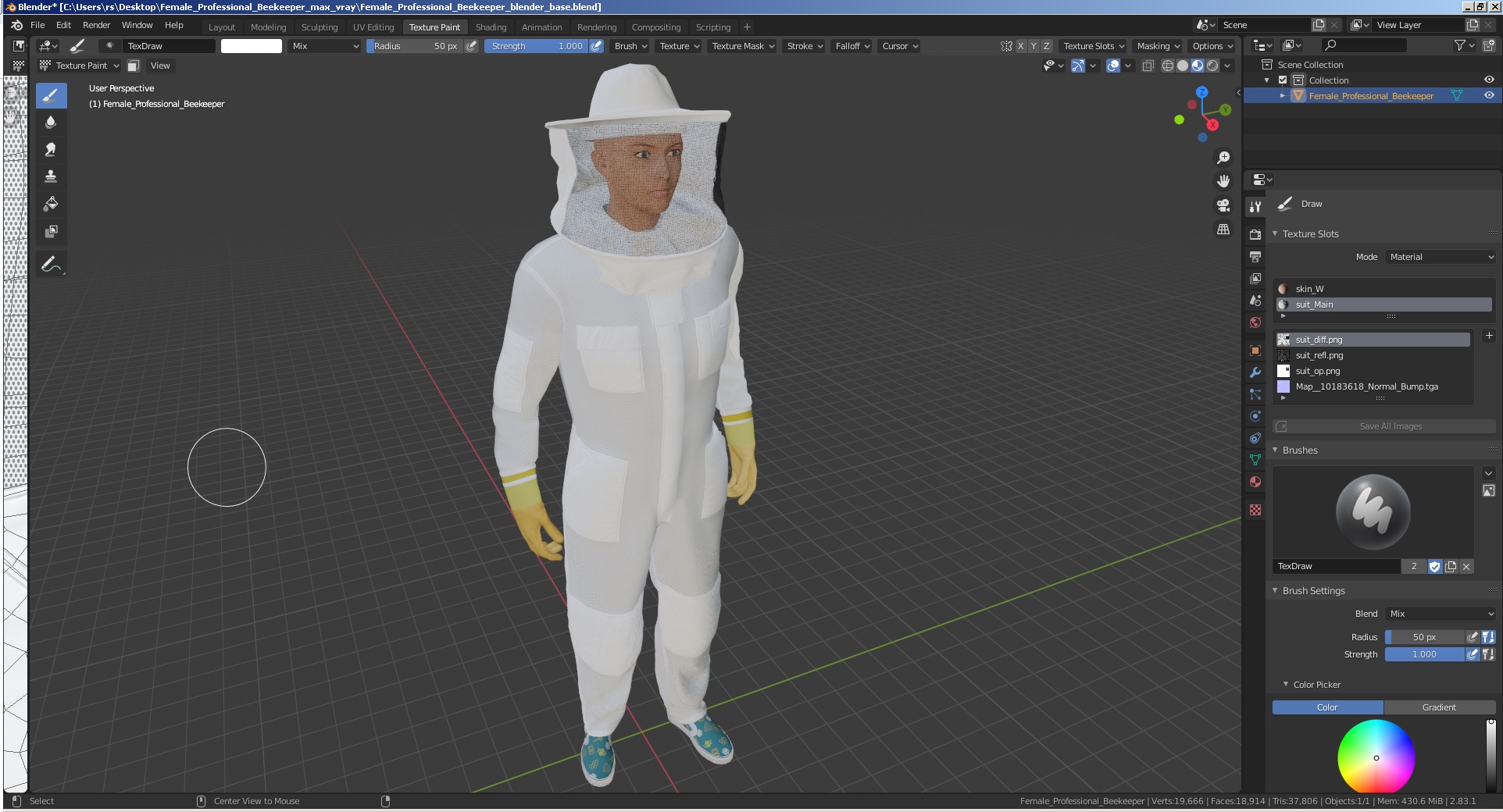Collapse the Texture Slots panel
Screen dimensions: 1503x812
point(1276,233)
